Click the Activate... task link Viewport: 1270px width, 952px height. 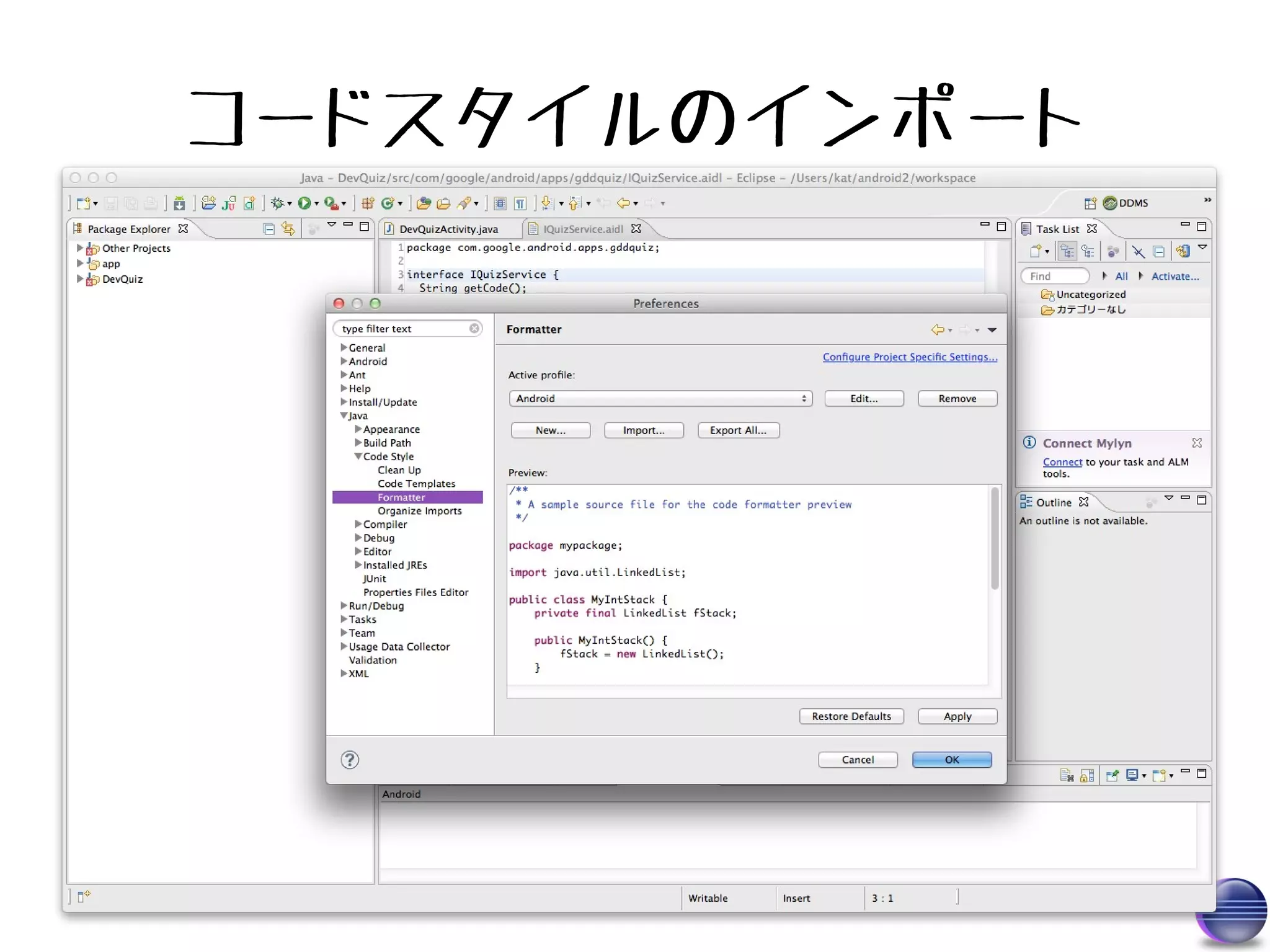coord(1175,276)
